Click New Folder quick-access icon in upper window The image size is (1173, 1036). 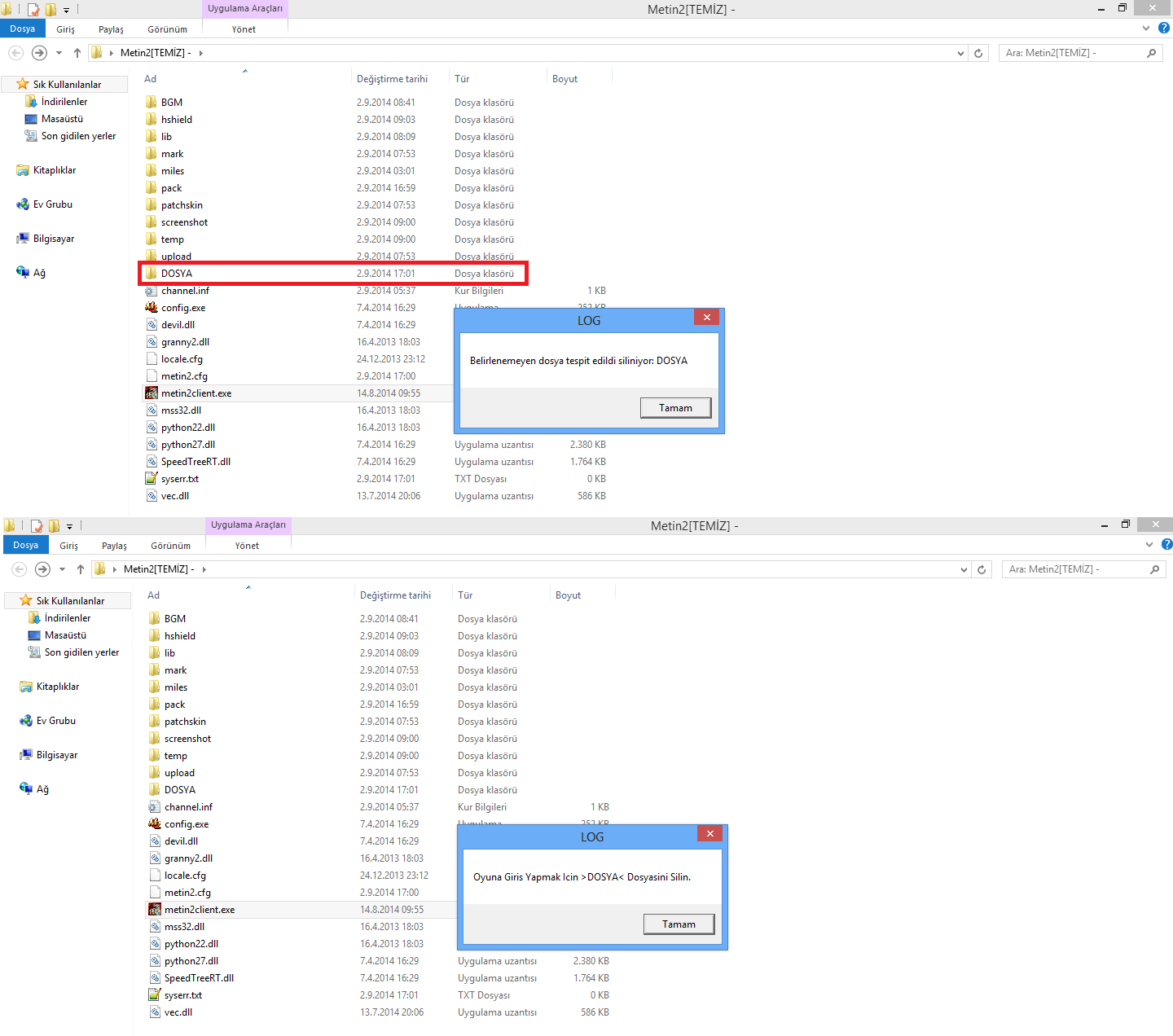coord(51,10)
